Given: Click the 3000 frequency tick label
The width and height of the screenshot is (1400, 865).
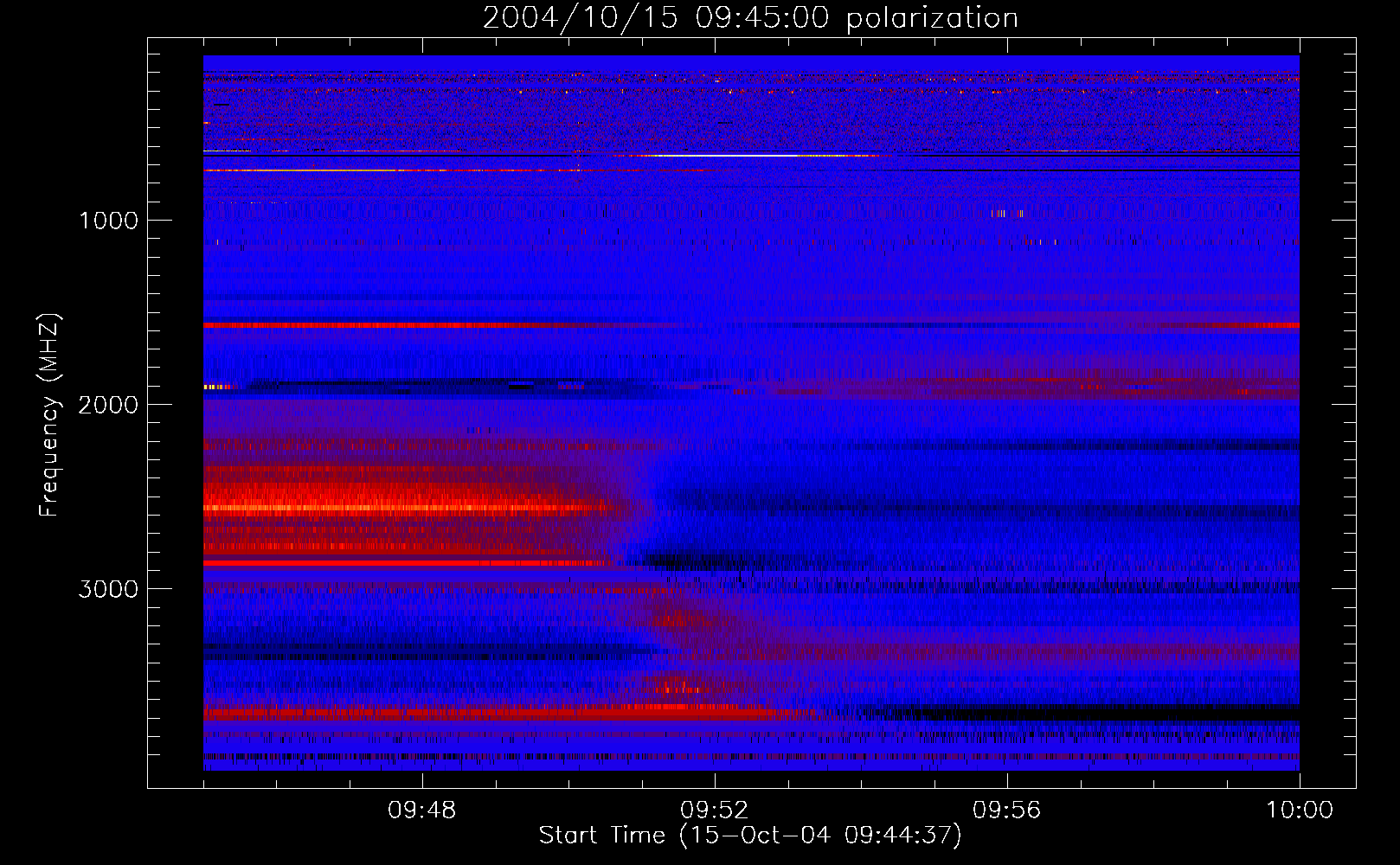Looking at the screenshot, I should pyautogui.click(x=108, y=589).
